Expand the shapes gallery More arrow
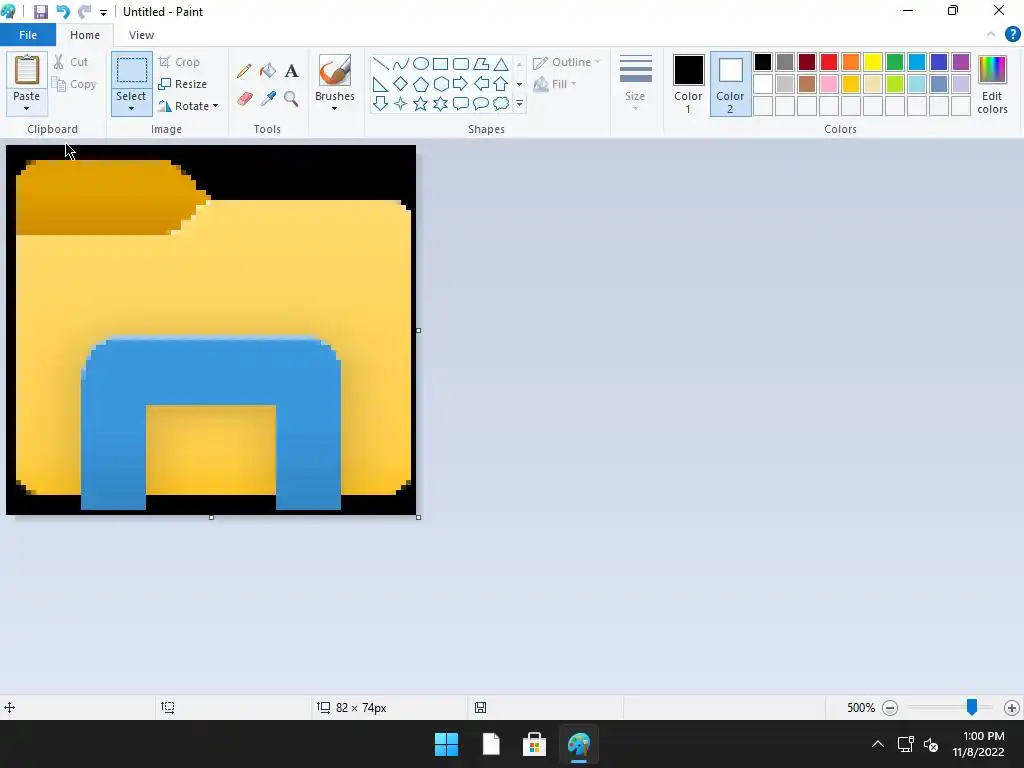This screenshot has width=1024, height=768. pyautogui.click(x=520, y=103)
